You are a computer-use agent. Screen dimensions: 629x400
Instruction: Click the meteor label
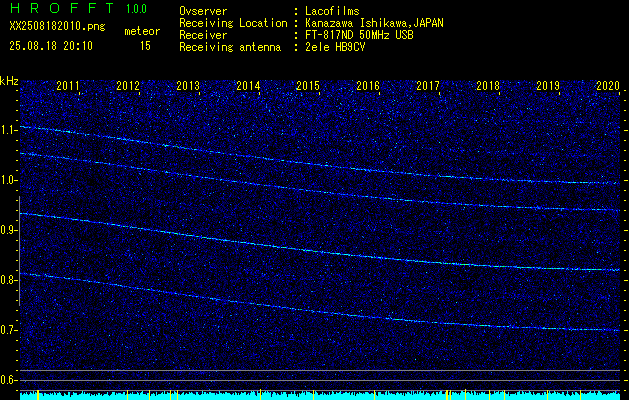pyautogui.click(x=142, y=31)
